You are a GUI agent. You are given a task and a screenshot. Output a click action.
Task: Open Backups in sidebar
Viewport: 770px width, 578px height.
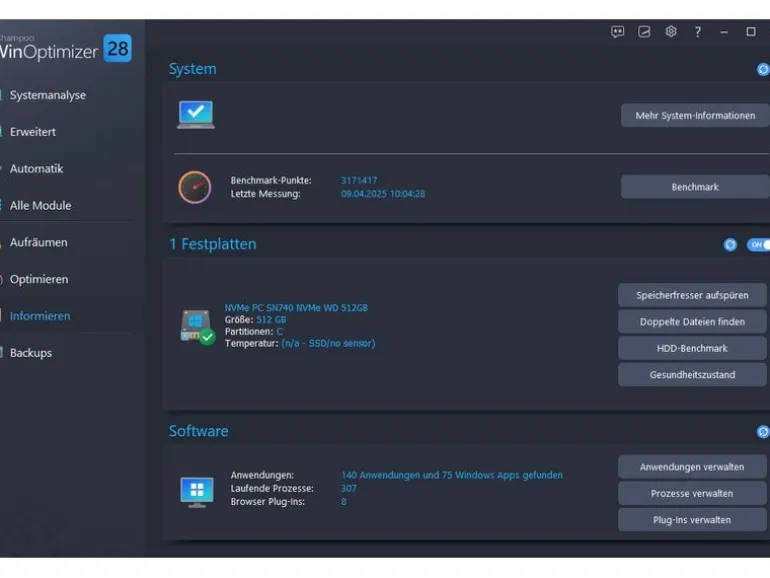[x=30, y=353]
